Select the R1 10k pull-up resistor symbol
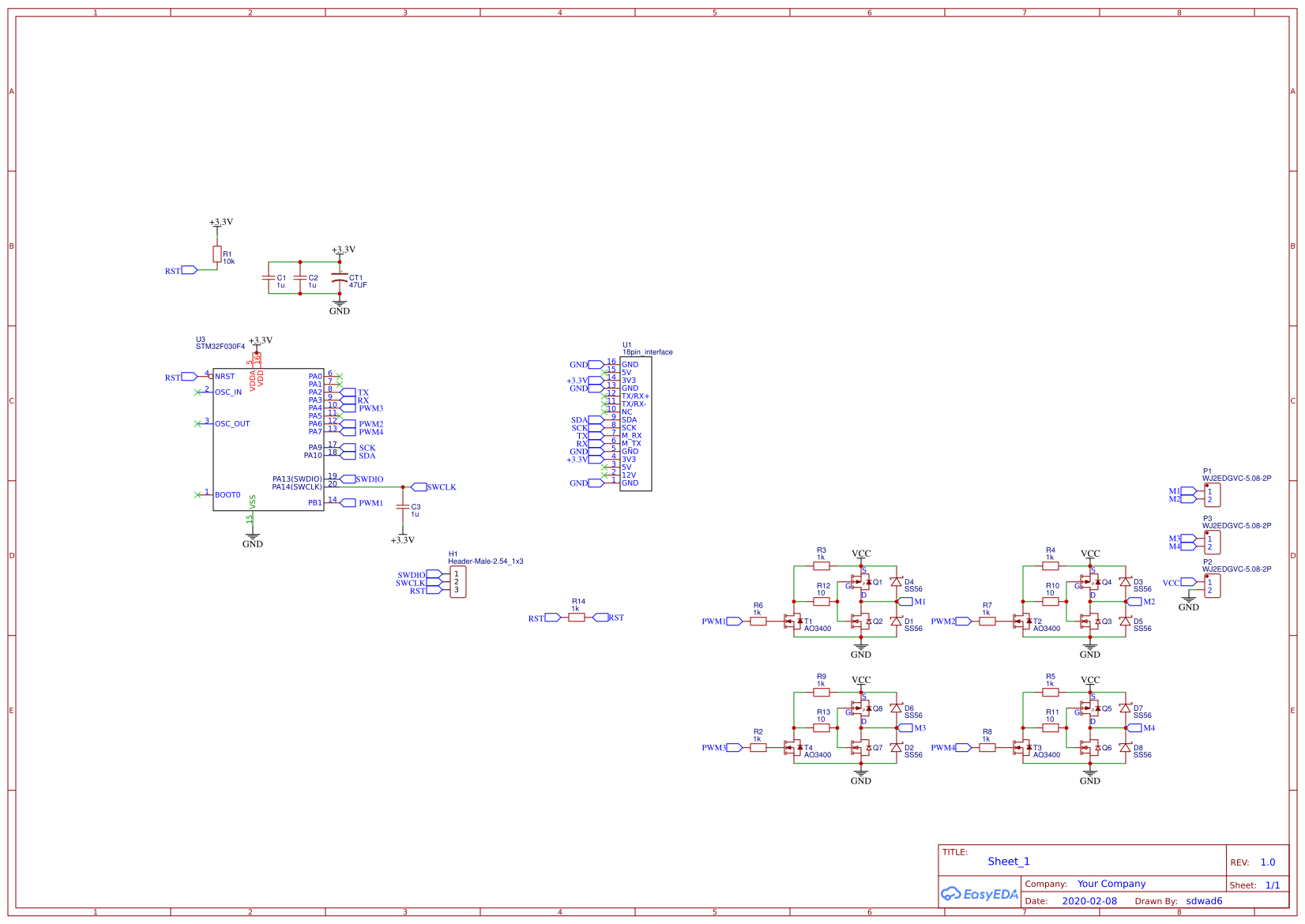This screenshot has height=924, width=1305. (x=216, y=254)
